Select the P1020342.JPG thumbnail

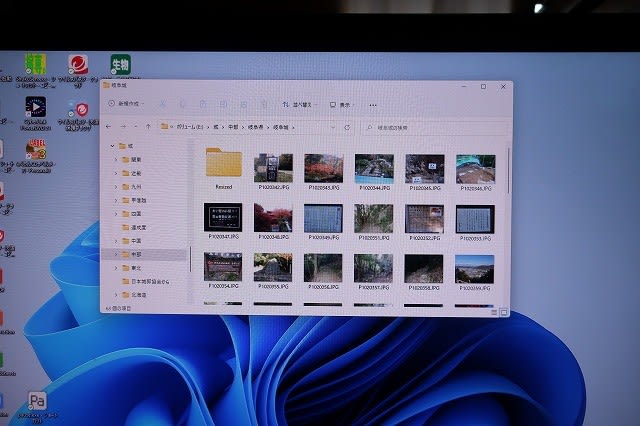click(x=273, y=168)
